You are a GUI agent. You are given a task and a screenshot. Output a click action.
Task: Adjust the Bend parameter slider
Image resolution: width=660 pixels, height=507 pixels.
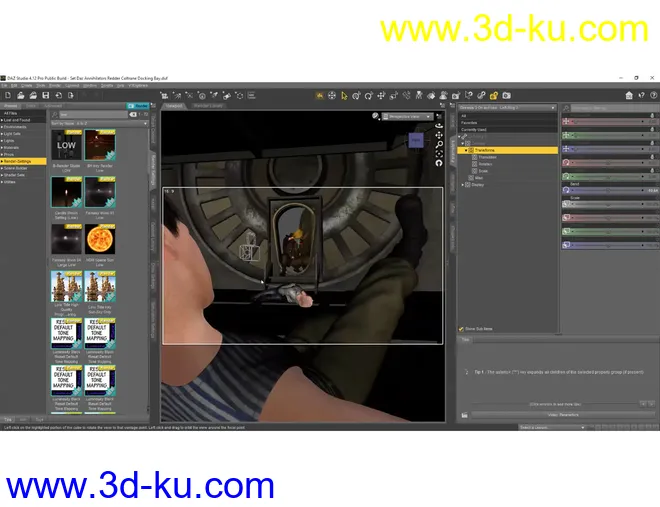(608, 189)
